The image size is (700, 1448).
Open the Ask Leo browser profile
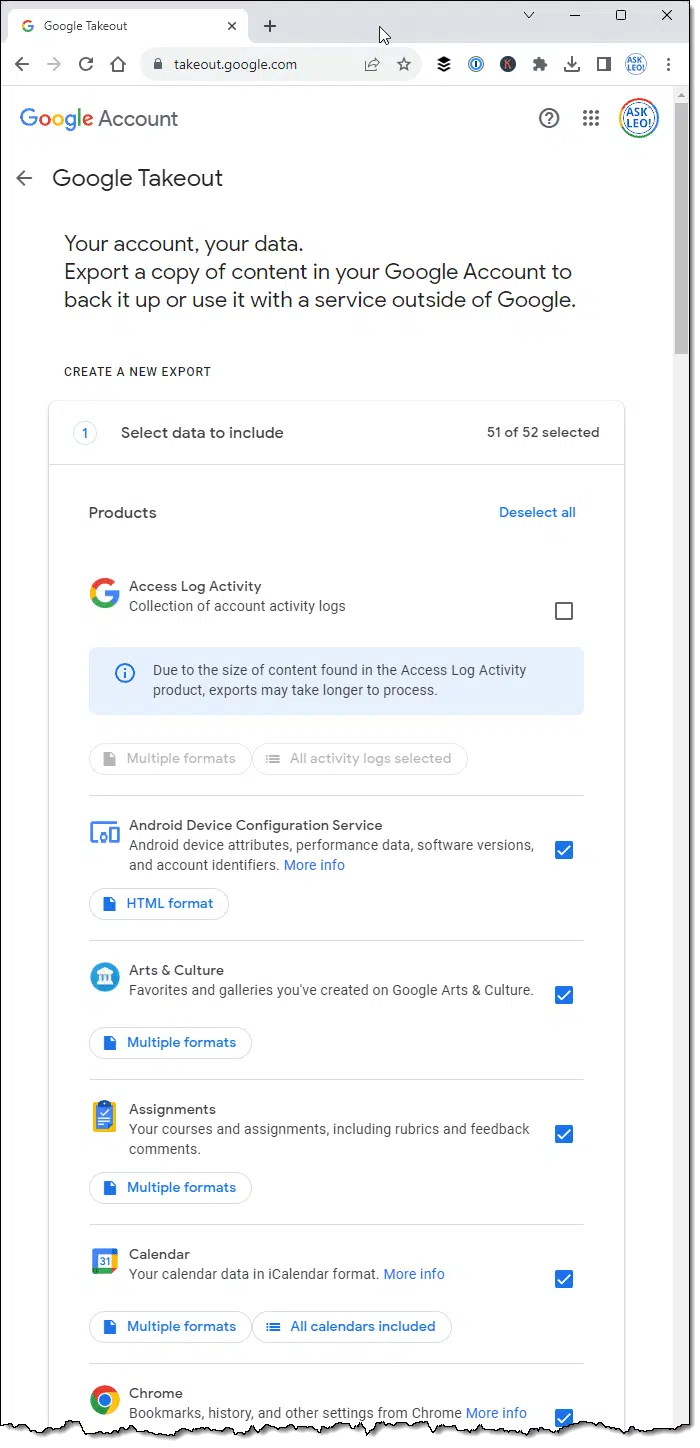point(636,64)
